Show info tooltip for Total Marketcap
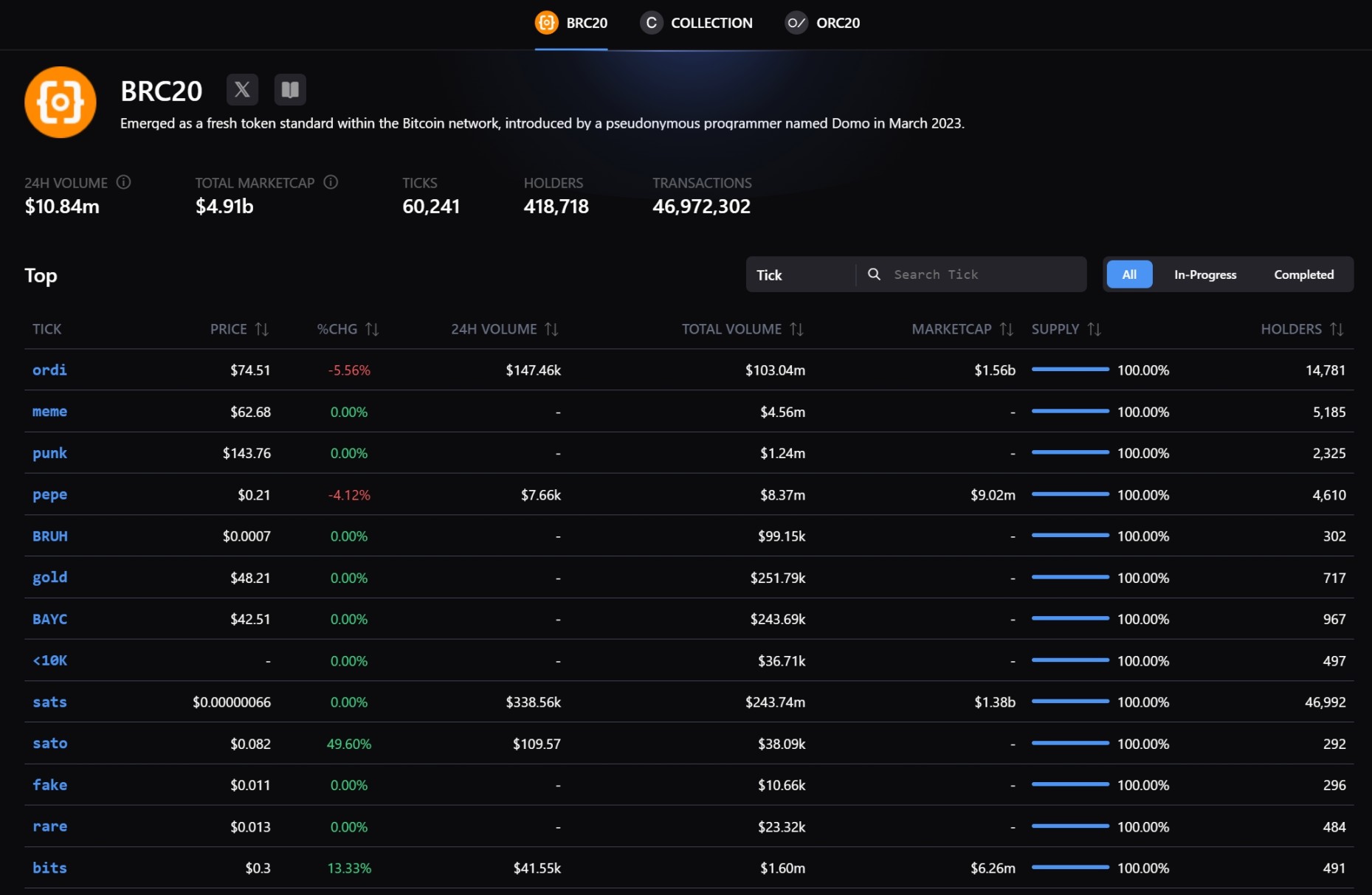Viewport: 1372px width, 895px height. point(331,182)
